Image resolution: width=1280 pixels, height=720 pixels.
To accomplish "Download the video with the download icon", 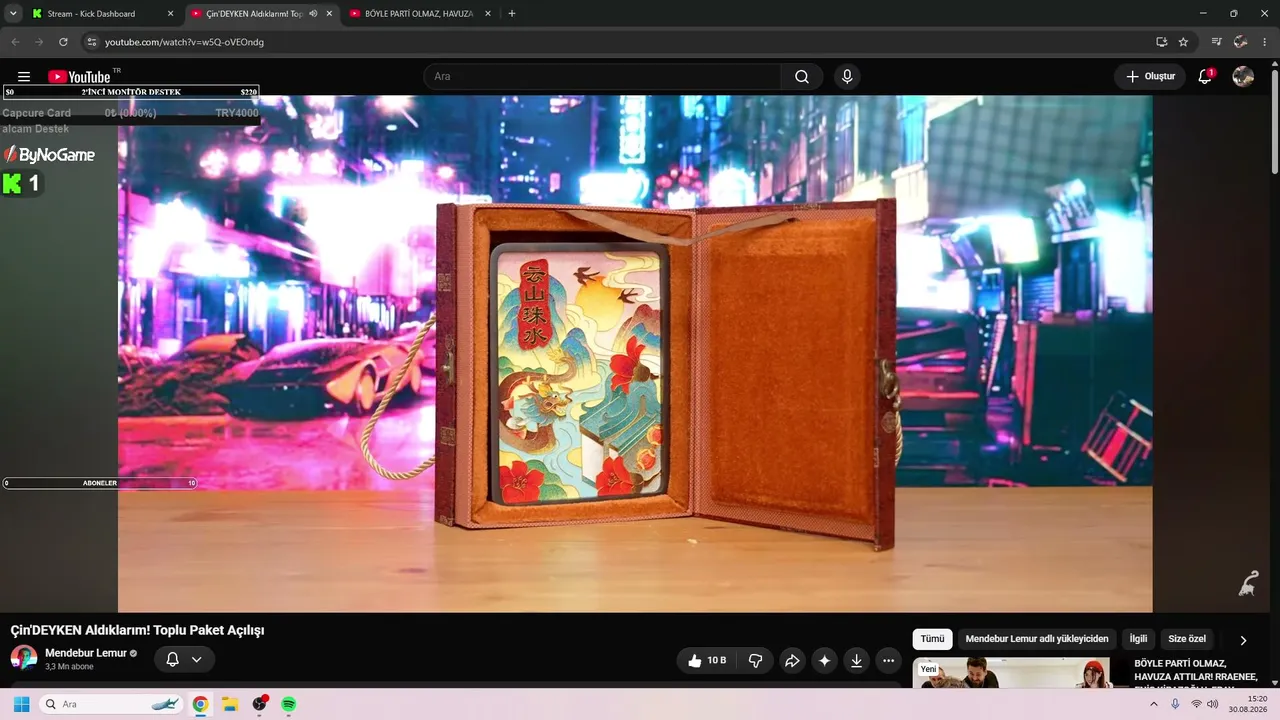I will click(856, 660).
